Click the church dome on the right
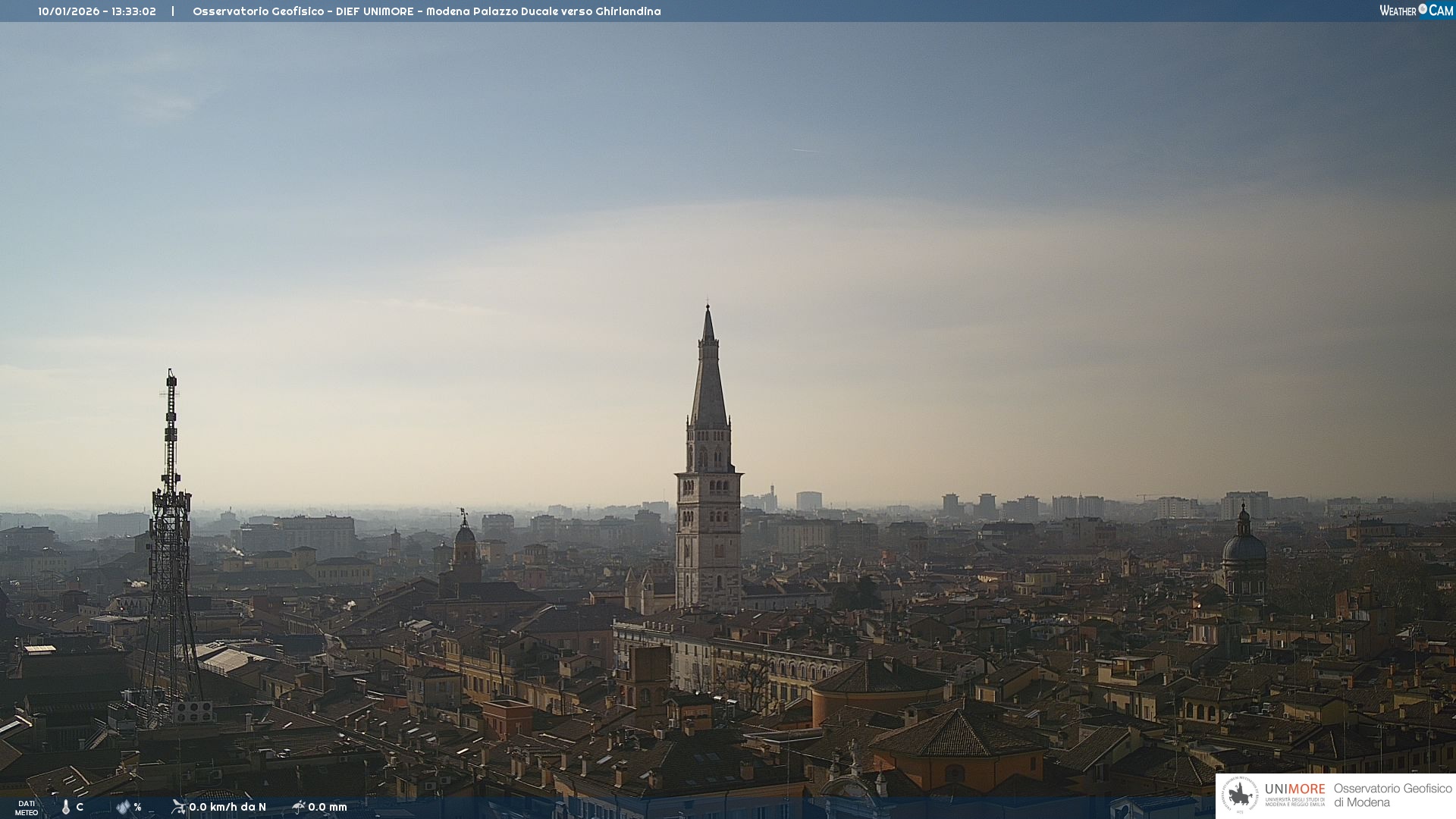 pyautogui.click(x=1244, y=548)
